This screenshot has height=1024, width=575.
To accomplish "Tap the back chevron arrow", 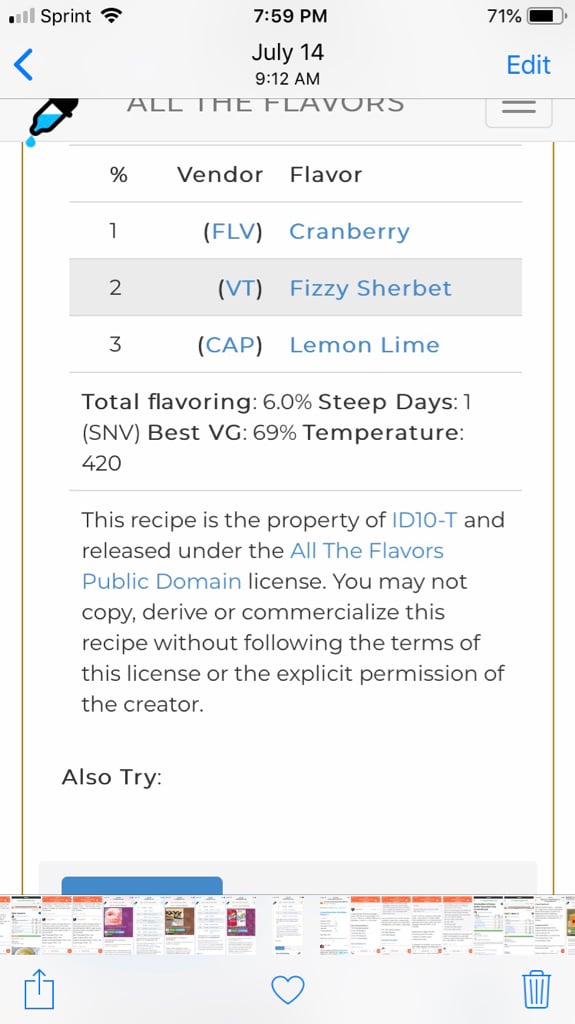I will point(23,65).
